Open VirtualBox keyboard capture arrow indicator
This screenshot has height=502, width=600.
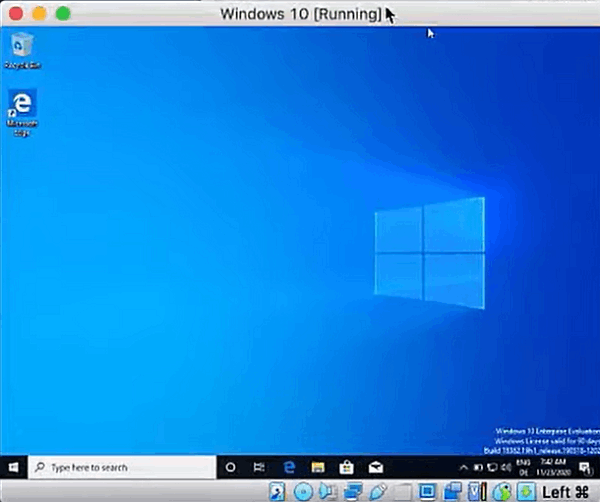click(x=527, y=491)
